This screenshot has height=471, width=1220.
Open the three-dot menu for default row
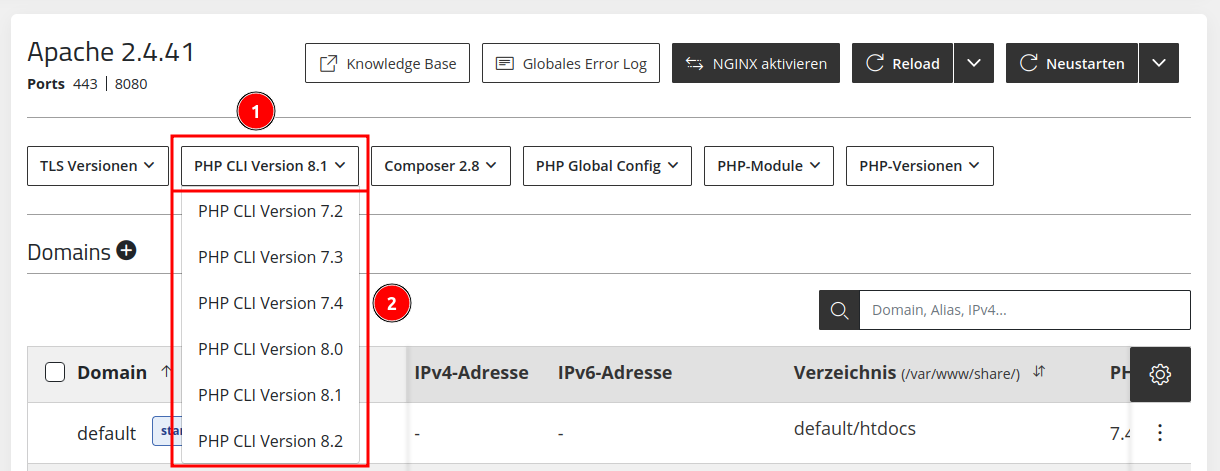point(1160,433)
